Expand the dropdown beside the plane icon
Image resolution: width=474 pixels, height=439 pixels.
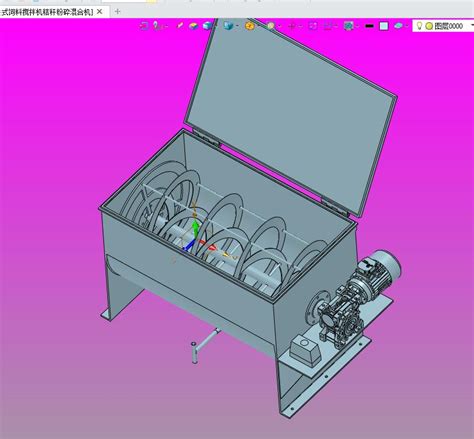click(x=407, y=26)
